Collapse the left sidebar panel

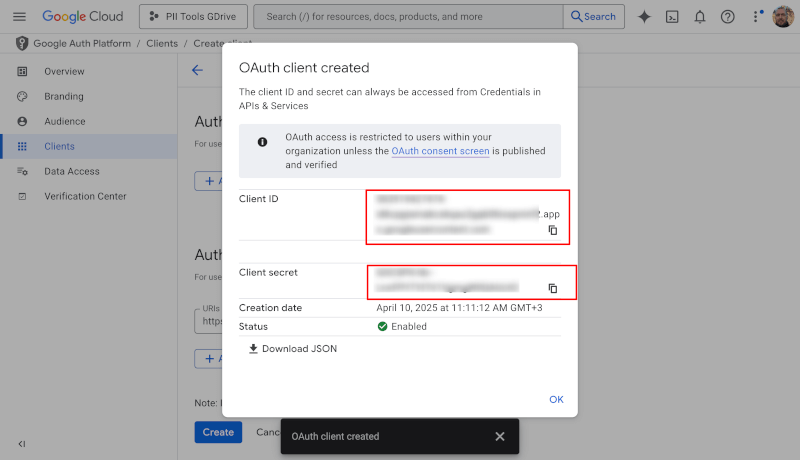21,444
